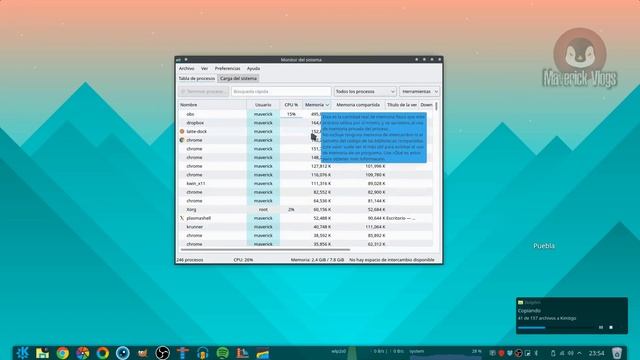Screen dimensions: 640x360
Task: Open the volume tray icon
Action: point(571,353)
